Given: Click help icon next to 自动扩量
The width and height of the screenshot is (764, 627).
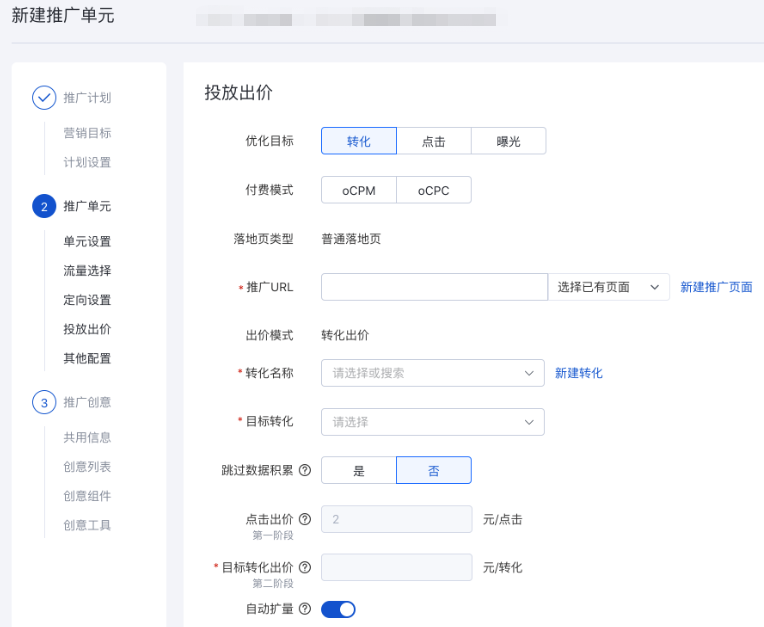Looking at the screenshot, I should click(x=305, y=608).
